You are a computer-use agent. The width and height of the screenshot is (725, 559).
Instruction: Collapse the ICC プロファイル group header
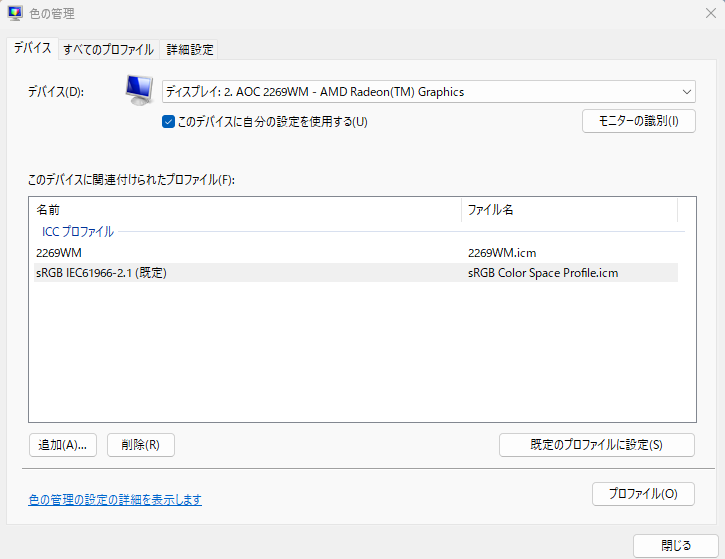[x=78, y=231]
